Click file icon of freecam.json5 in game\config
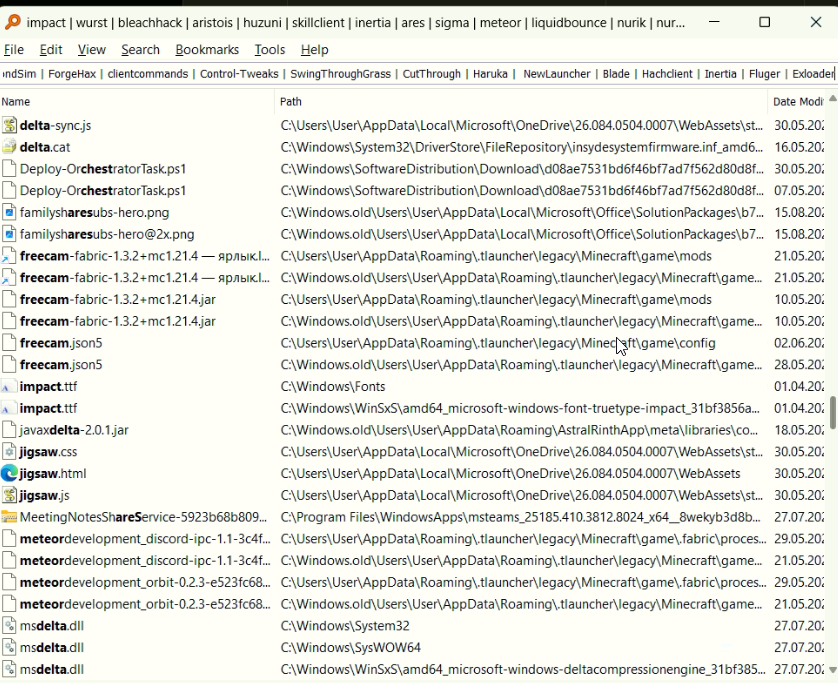 point(9,343)
